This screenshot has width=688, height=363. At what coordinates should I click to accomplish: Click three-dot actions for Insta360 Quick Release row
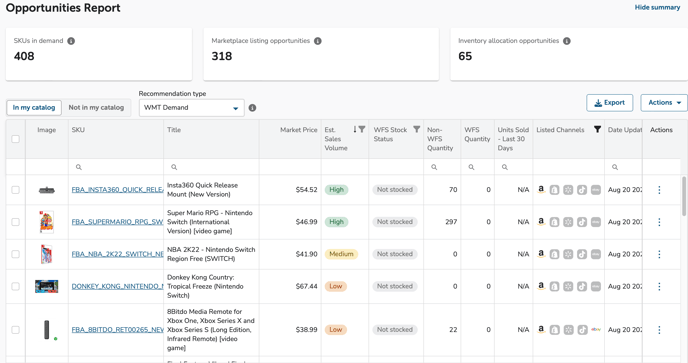(659, 190)
